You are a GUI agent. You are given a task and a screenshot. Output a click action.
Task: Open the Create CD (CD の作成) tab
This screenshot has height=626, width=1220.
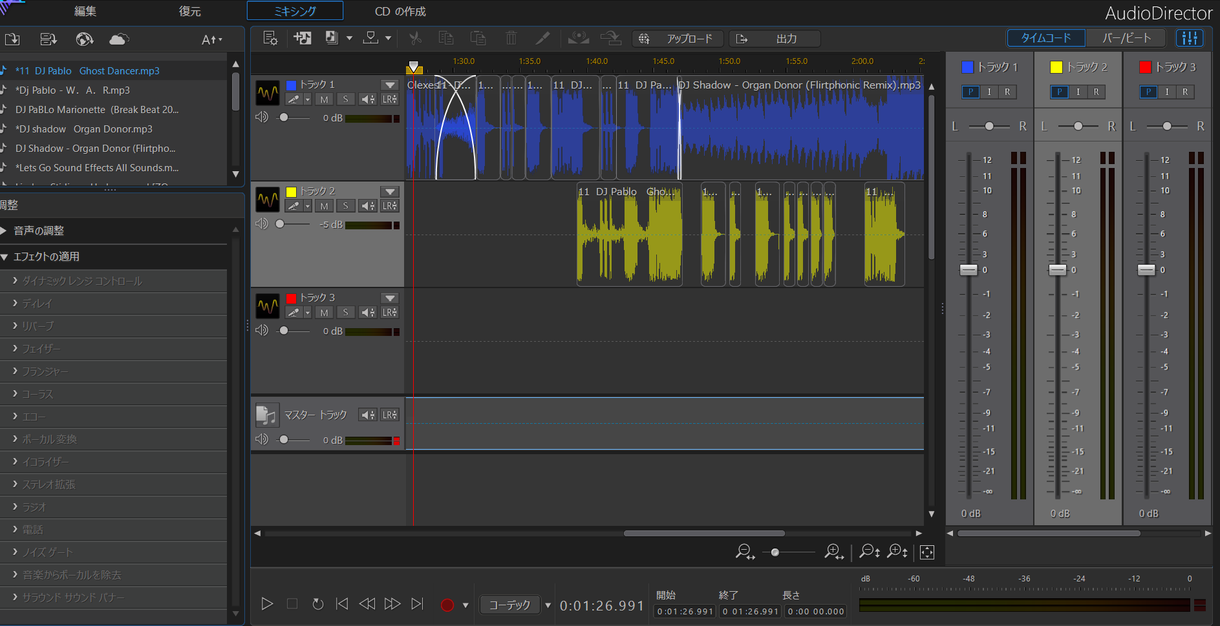400,11
